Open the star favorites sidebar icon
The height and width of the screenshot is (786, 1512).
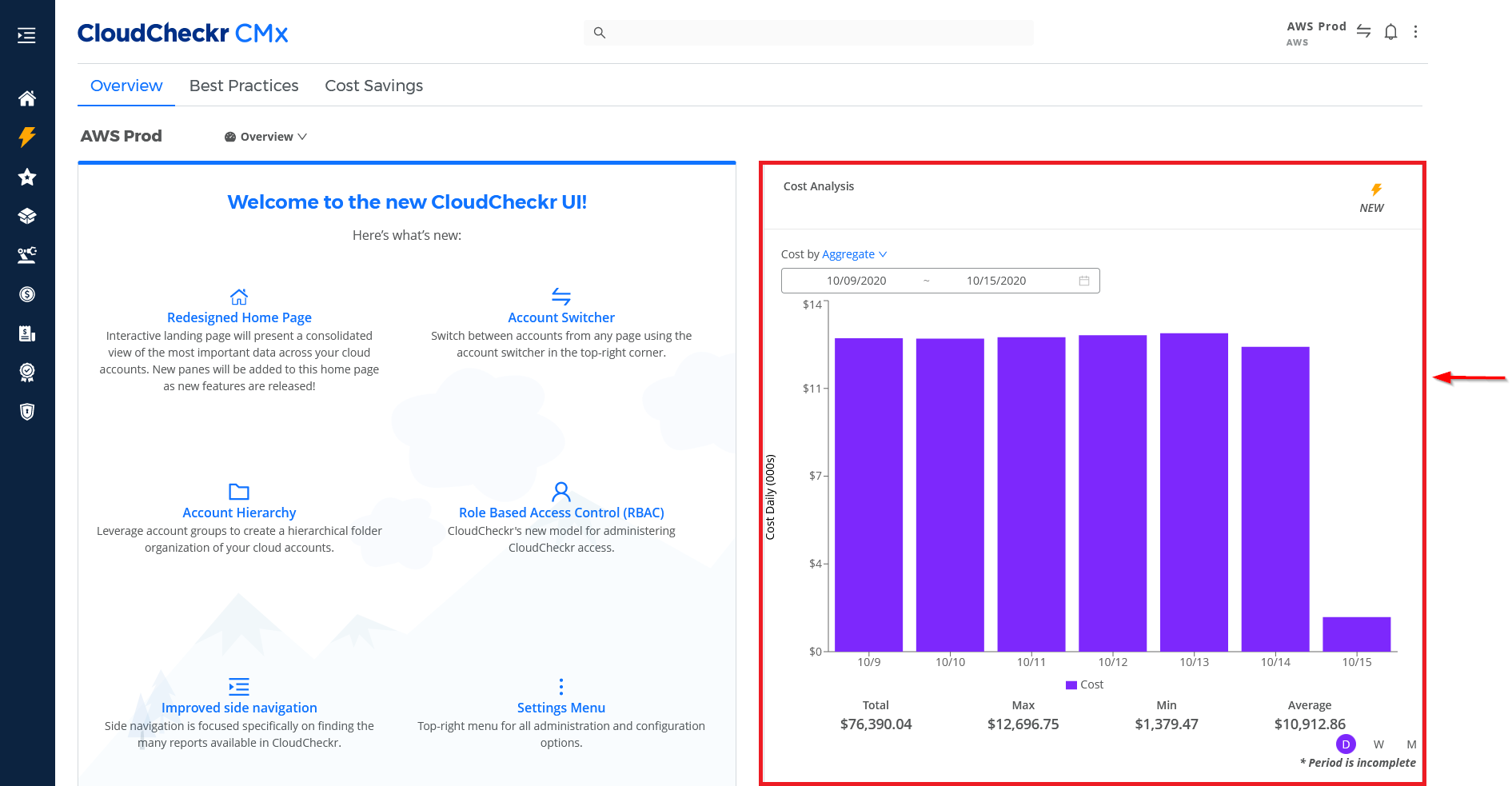[x=27, y=177]
